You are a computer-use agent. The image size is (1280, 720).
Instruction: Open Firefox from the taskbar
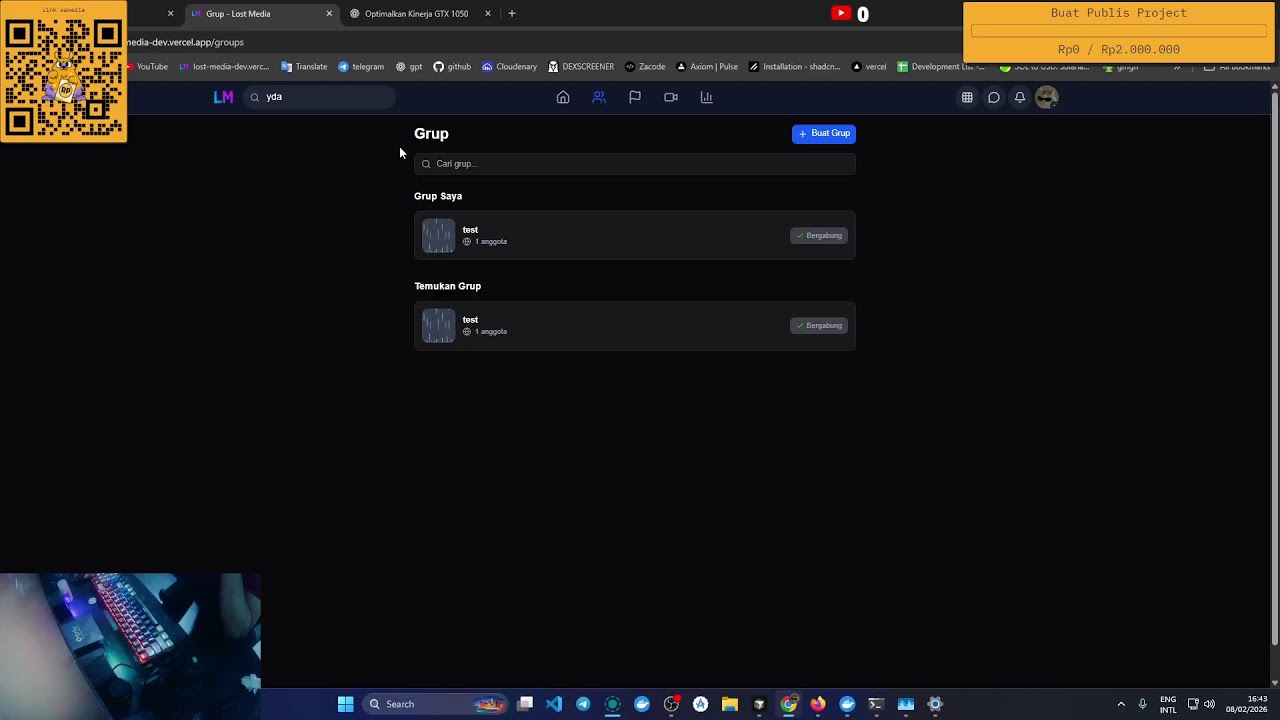(818, 704)
